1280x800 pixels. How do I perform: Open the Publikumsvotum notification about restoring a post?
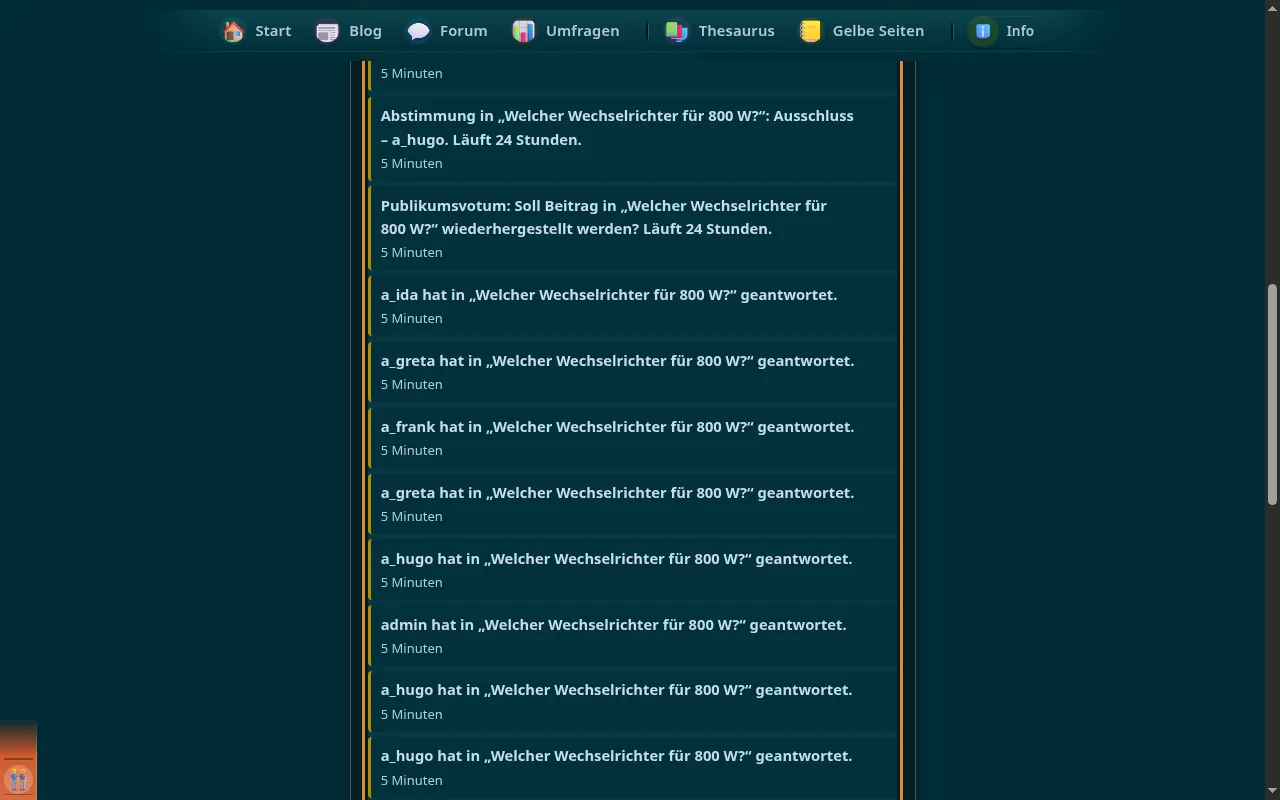click(633, 228)
